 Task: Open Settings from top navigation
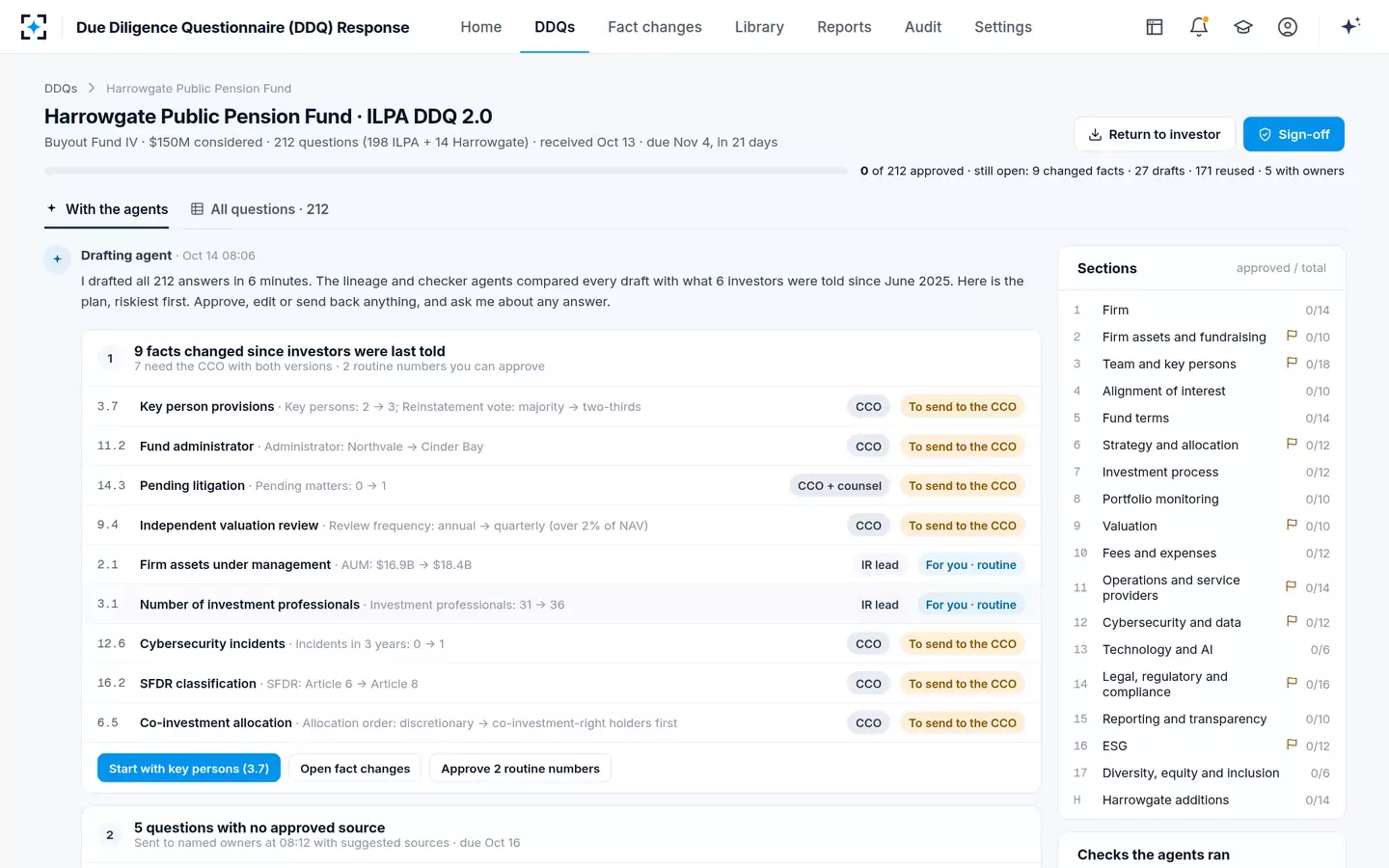pyautogui.click(x=1003, y=27)
